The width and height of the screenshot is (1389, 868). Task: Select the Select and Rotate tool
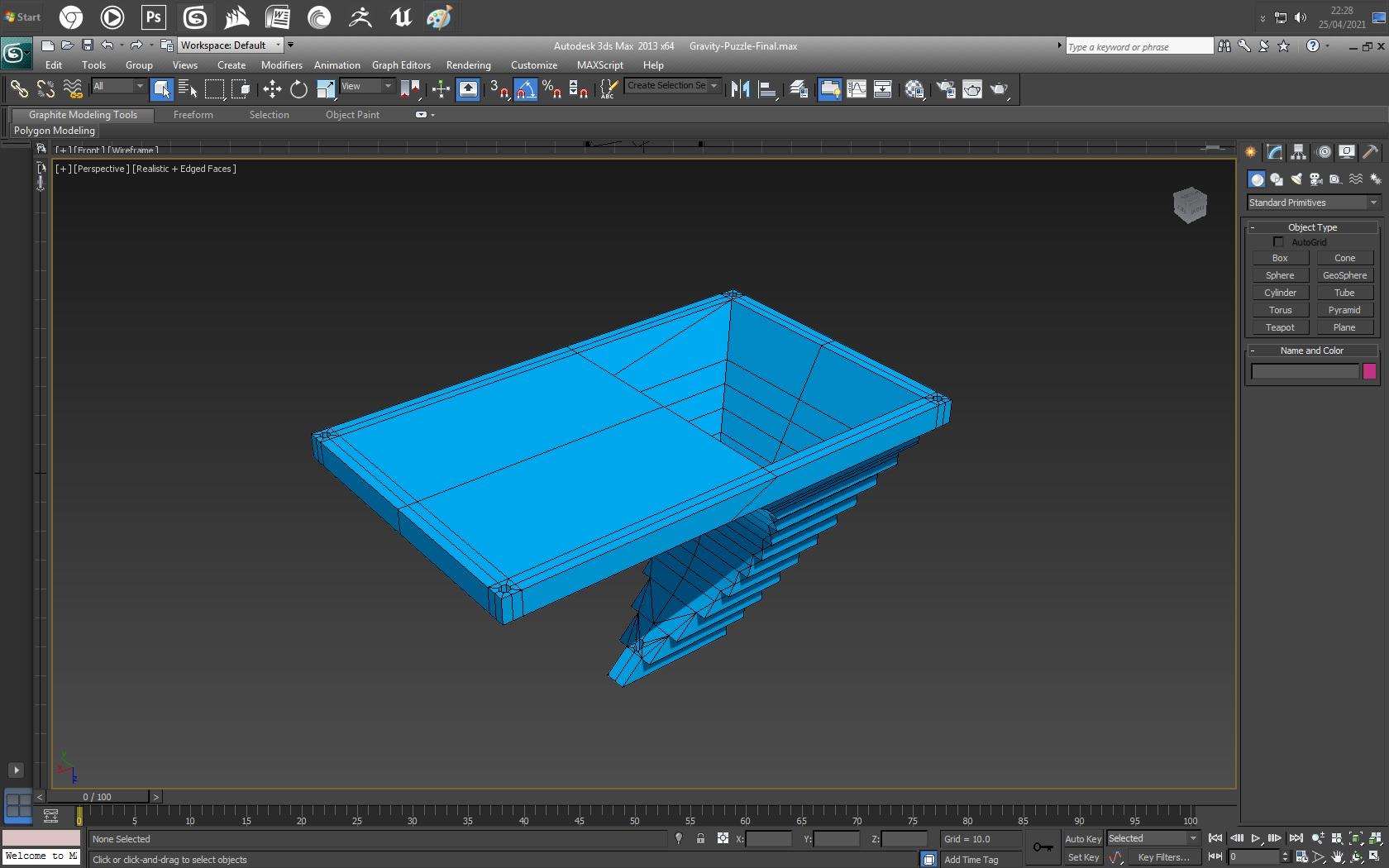(298, 89)
